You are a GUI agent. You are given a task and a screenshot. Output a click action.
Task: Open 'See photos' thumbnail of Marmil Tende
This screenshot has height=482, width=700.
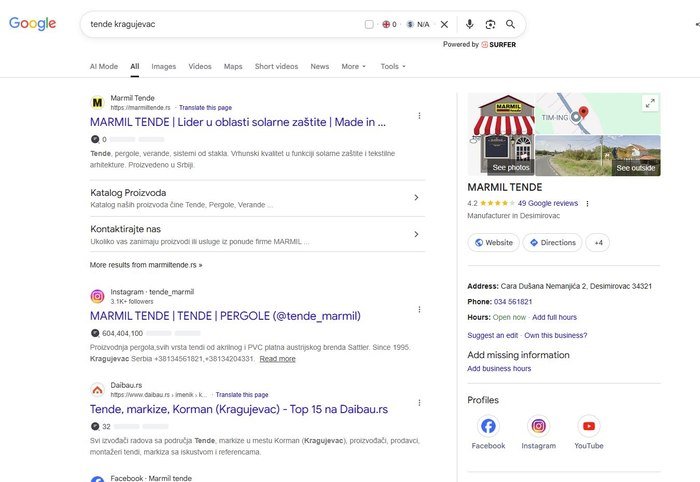point(501,135)
